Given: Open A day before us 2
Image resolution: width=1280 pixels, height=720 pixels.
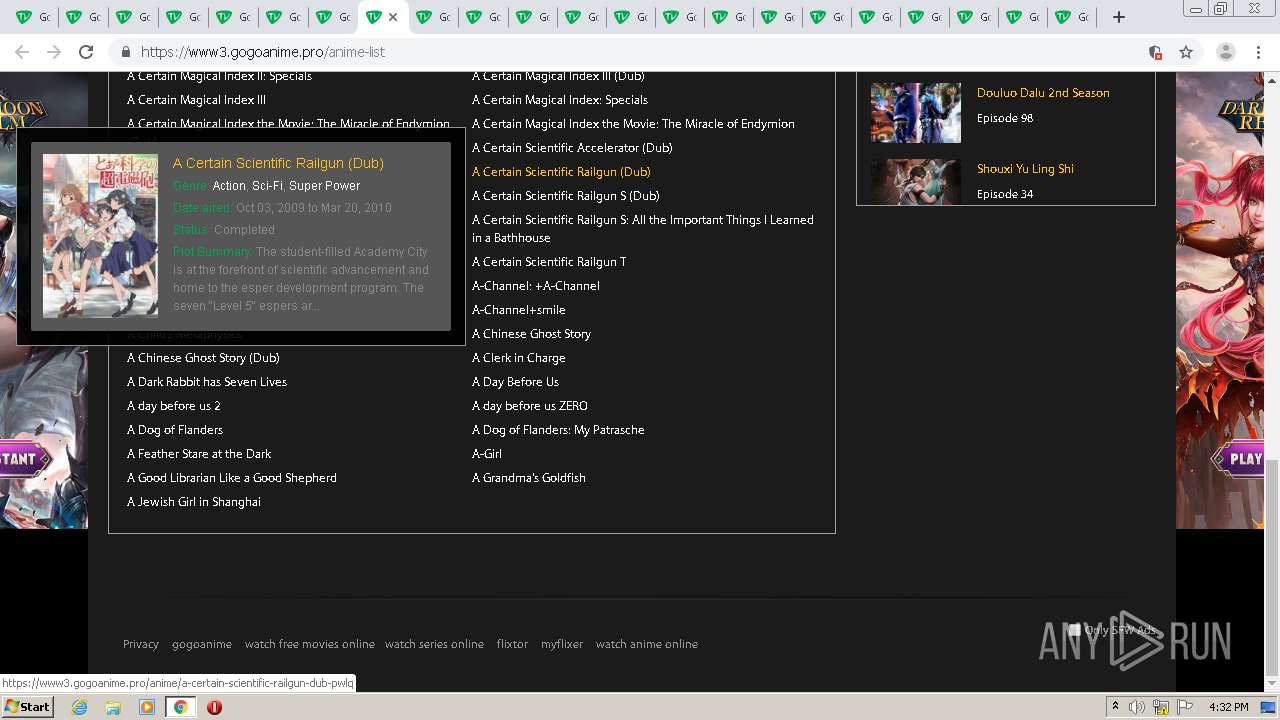Looking at the screenshot, I should (x=174, y=406).
